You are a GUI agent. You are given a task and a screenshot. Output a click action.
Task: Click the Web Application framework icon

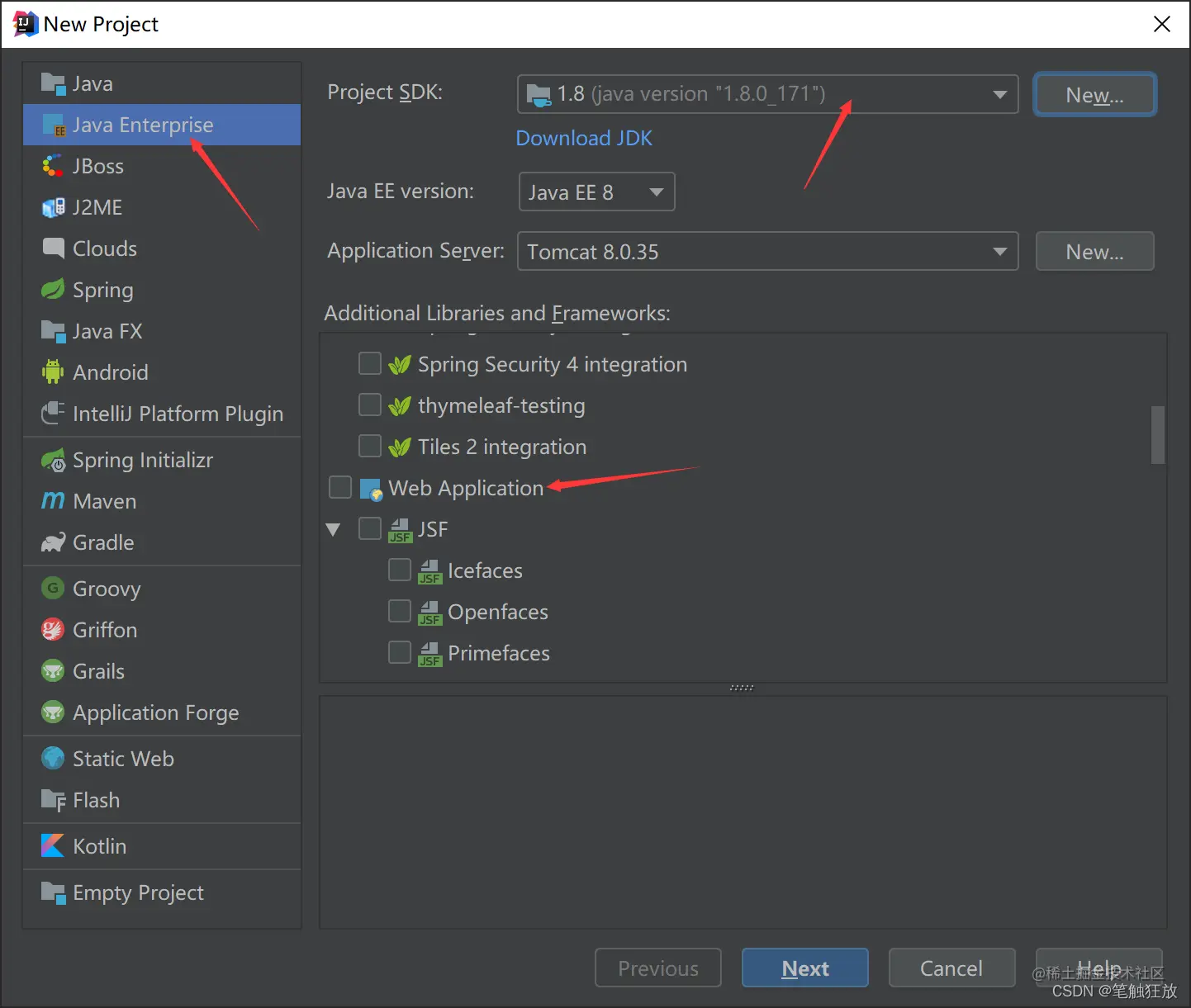[371, 489]
